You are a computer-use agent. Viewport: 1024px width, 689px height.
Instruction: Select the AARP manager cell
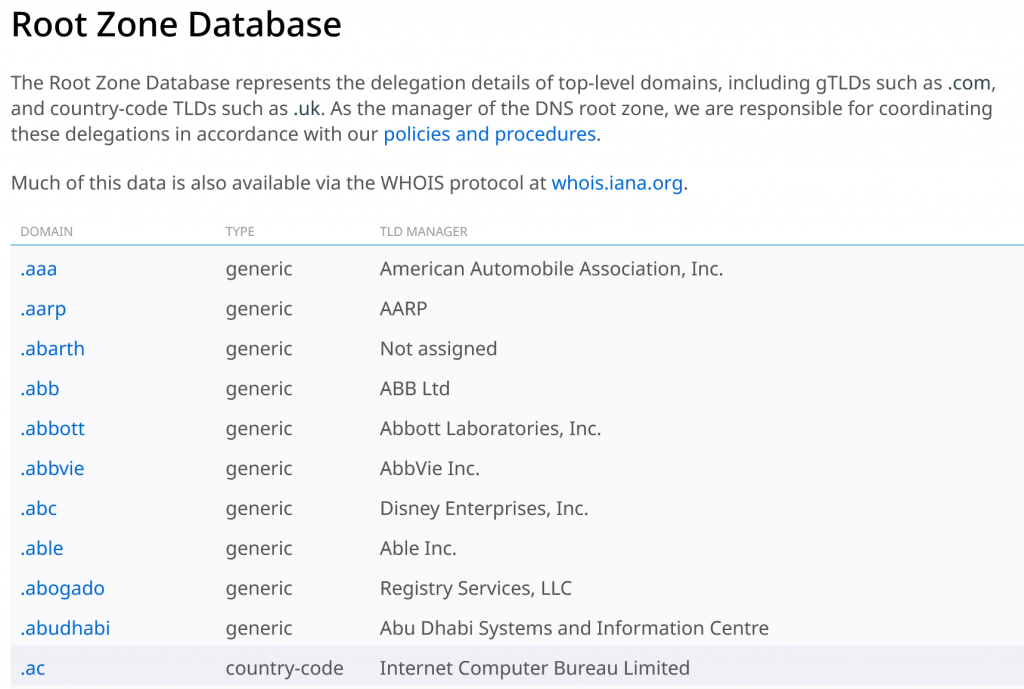[403, 309]
